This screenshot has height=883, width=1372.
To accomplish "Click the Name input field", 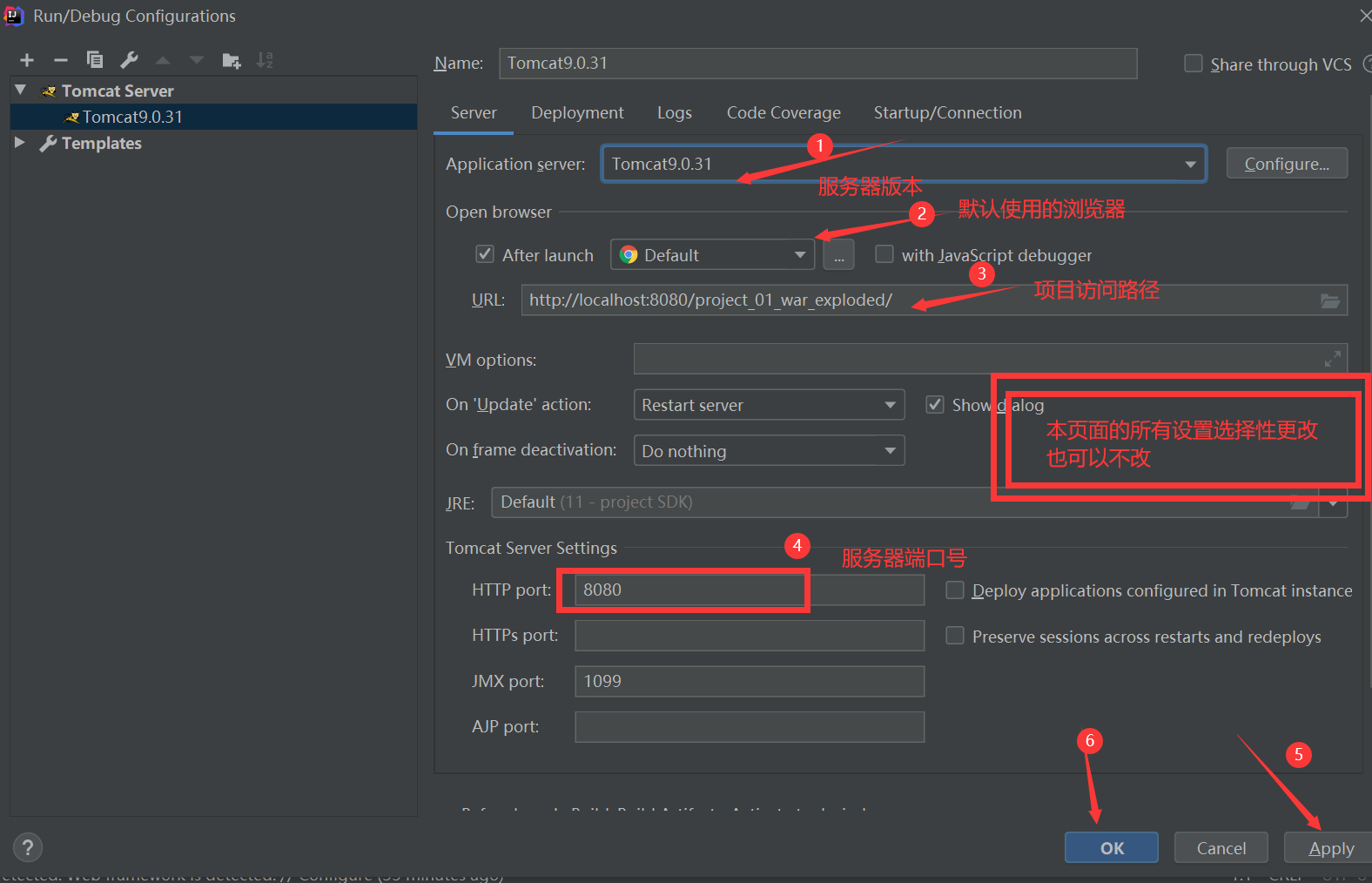I will point(818,64).
